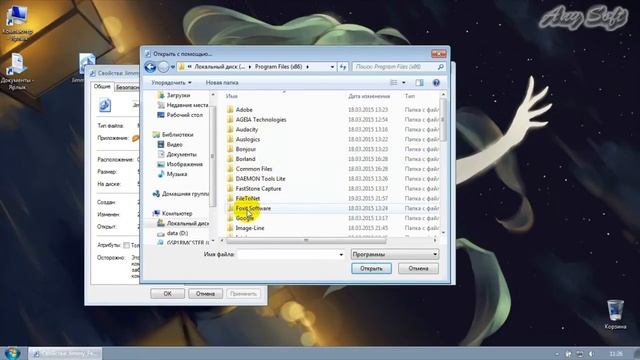
Task: Click Отмена in the Свойства window
Action: pos(205,293)
